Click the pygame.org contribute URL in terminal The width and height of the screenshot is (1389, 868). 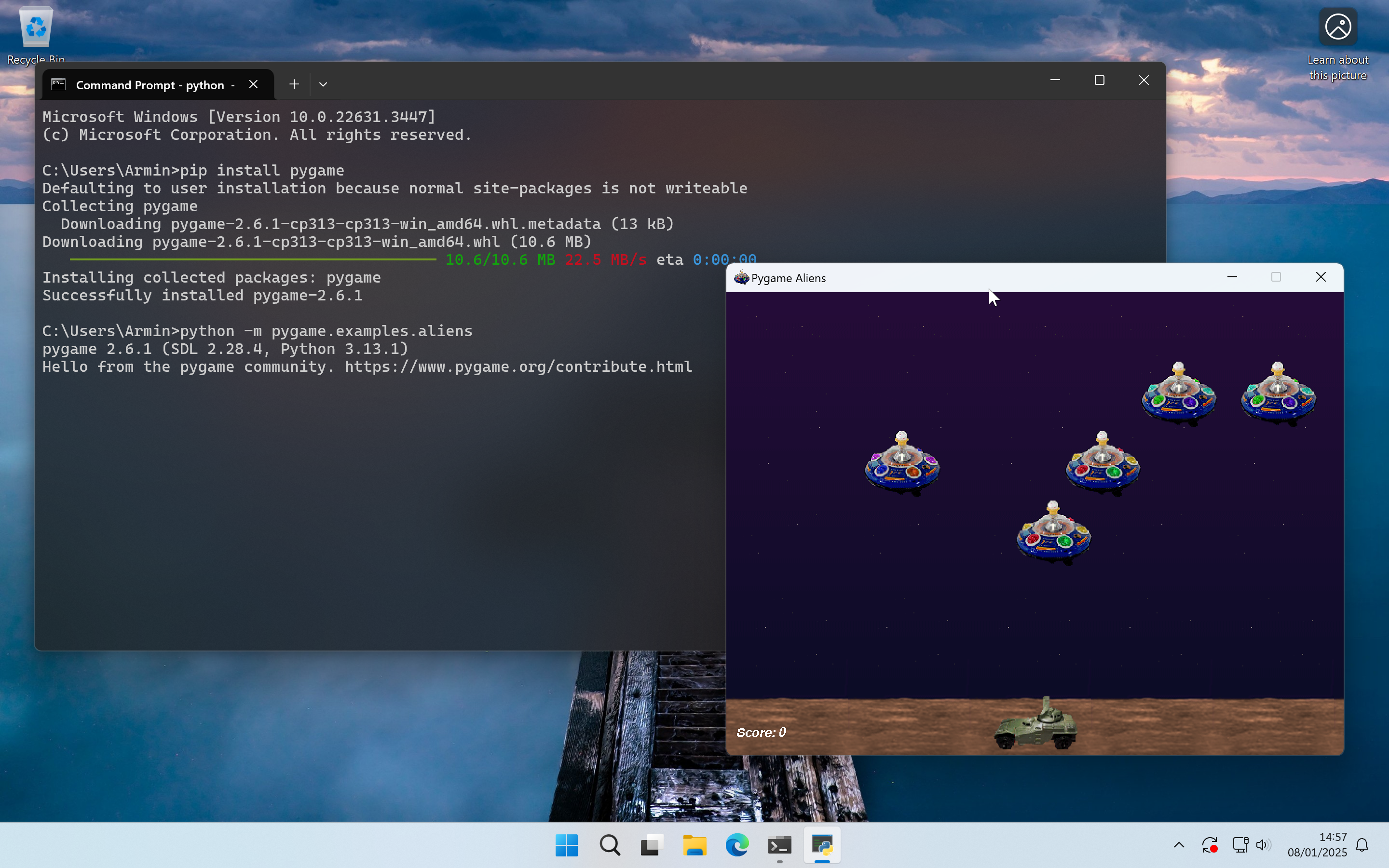518,367
